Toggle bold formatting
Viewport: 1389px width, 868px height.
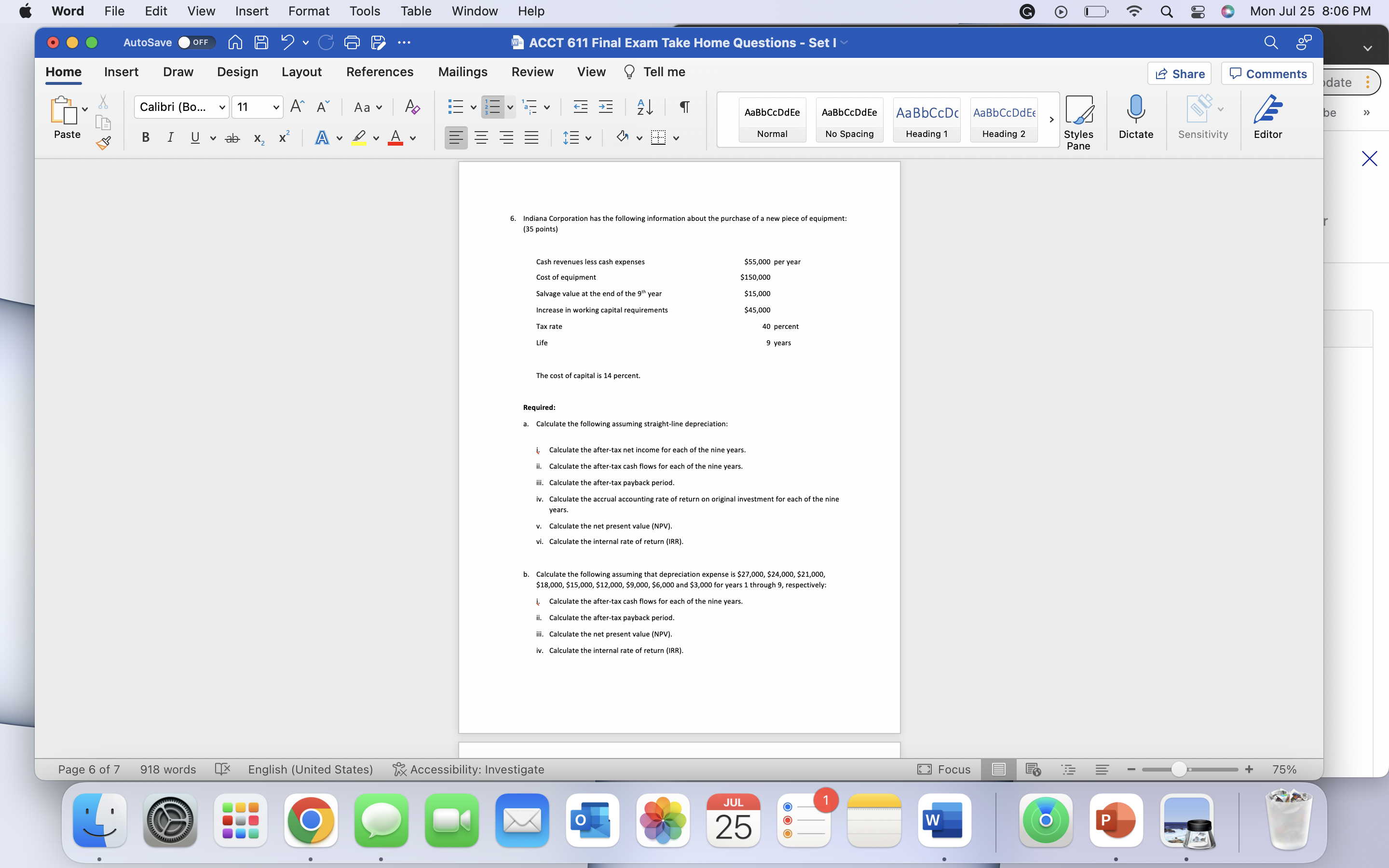click(x=145, y=137)
